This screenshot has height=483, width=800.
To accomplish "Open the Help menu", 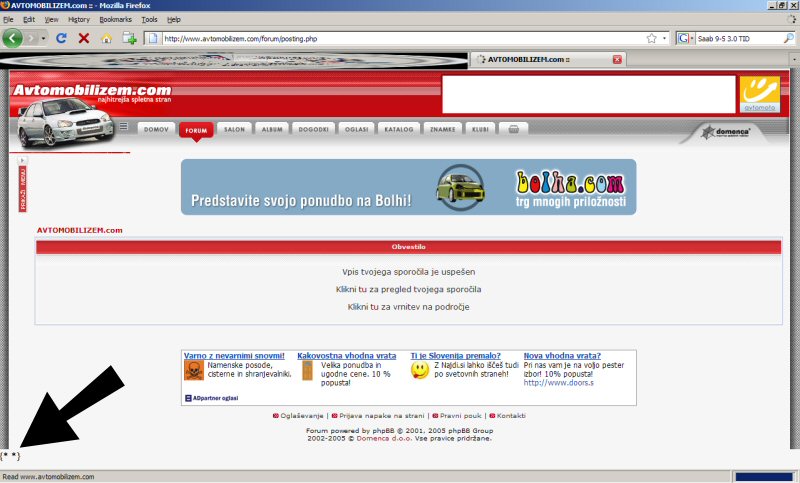I will [x=174, y=19].
